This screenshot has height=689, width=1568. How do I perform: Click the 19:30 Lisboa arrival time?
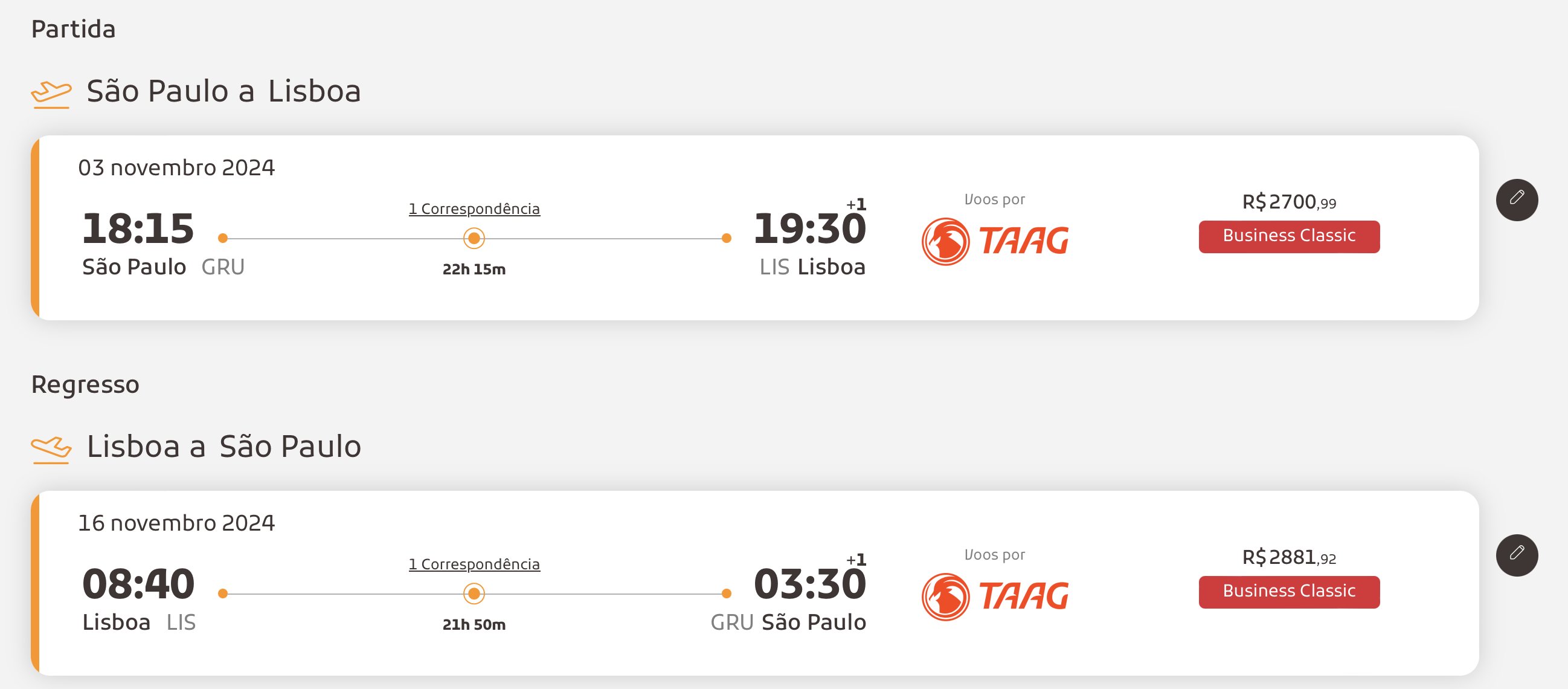coord(809,228)
